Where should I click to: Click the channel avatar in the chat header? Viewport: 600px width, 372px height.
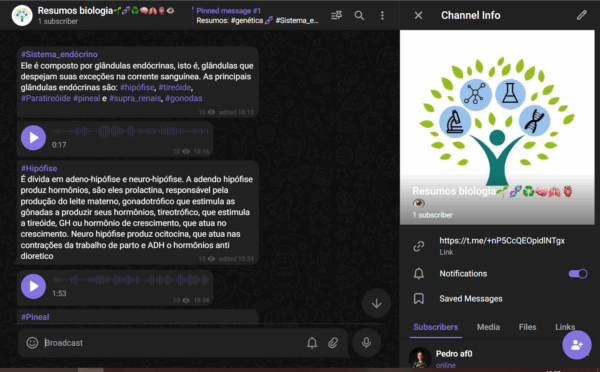coord(22,16)
